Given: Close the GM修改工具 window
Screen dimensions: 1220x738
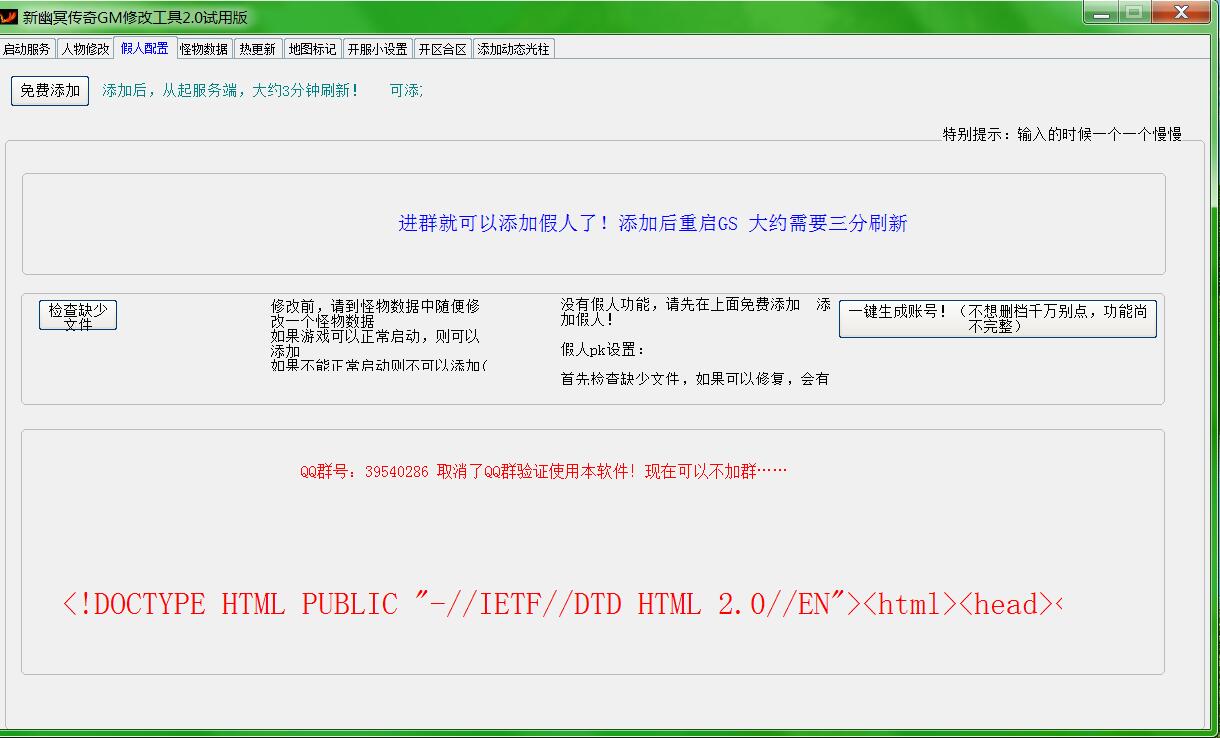Looking at the screenshot, I should [x=1180, y=13].
